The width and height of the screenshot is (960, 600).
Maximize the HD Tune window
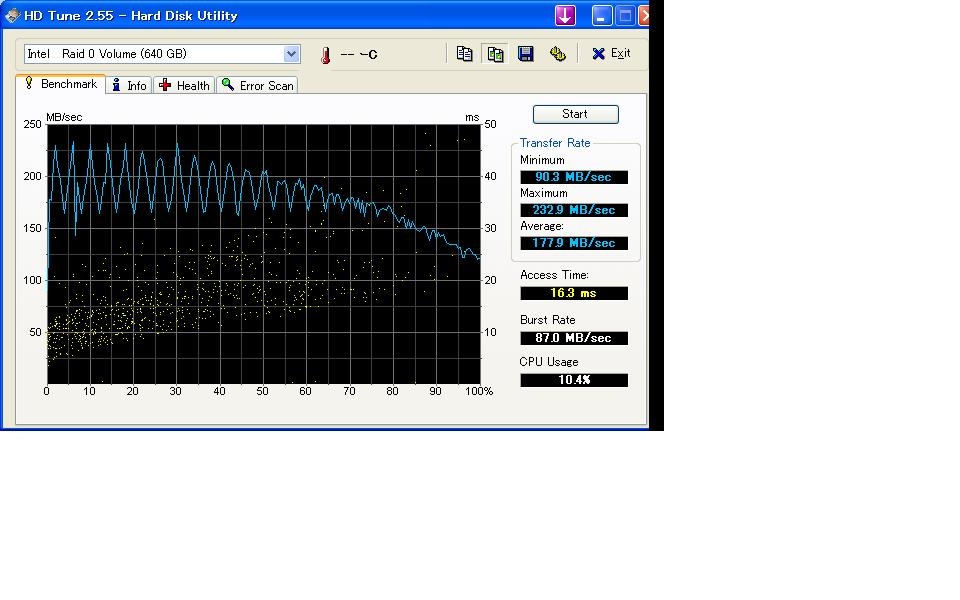point(625,15)
